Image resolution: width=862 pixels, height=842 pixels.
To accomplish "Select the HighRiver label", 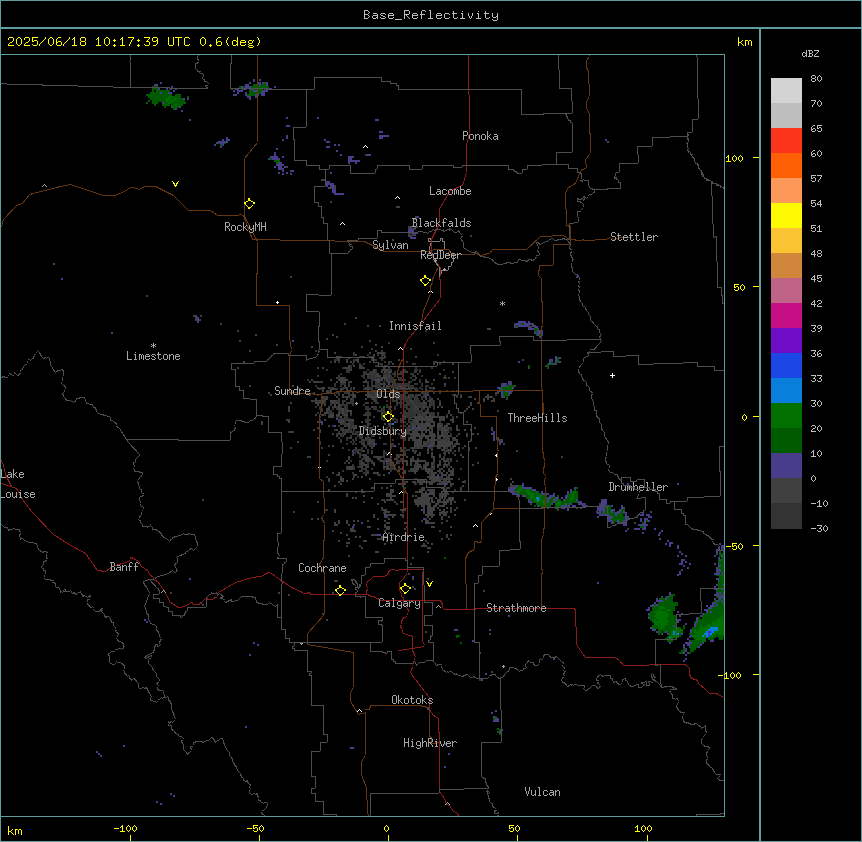I will point(430,743).
